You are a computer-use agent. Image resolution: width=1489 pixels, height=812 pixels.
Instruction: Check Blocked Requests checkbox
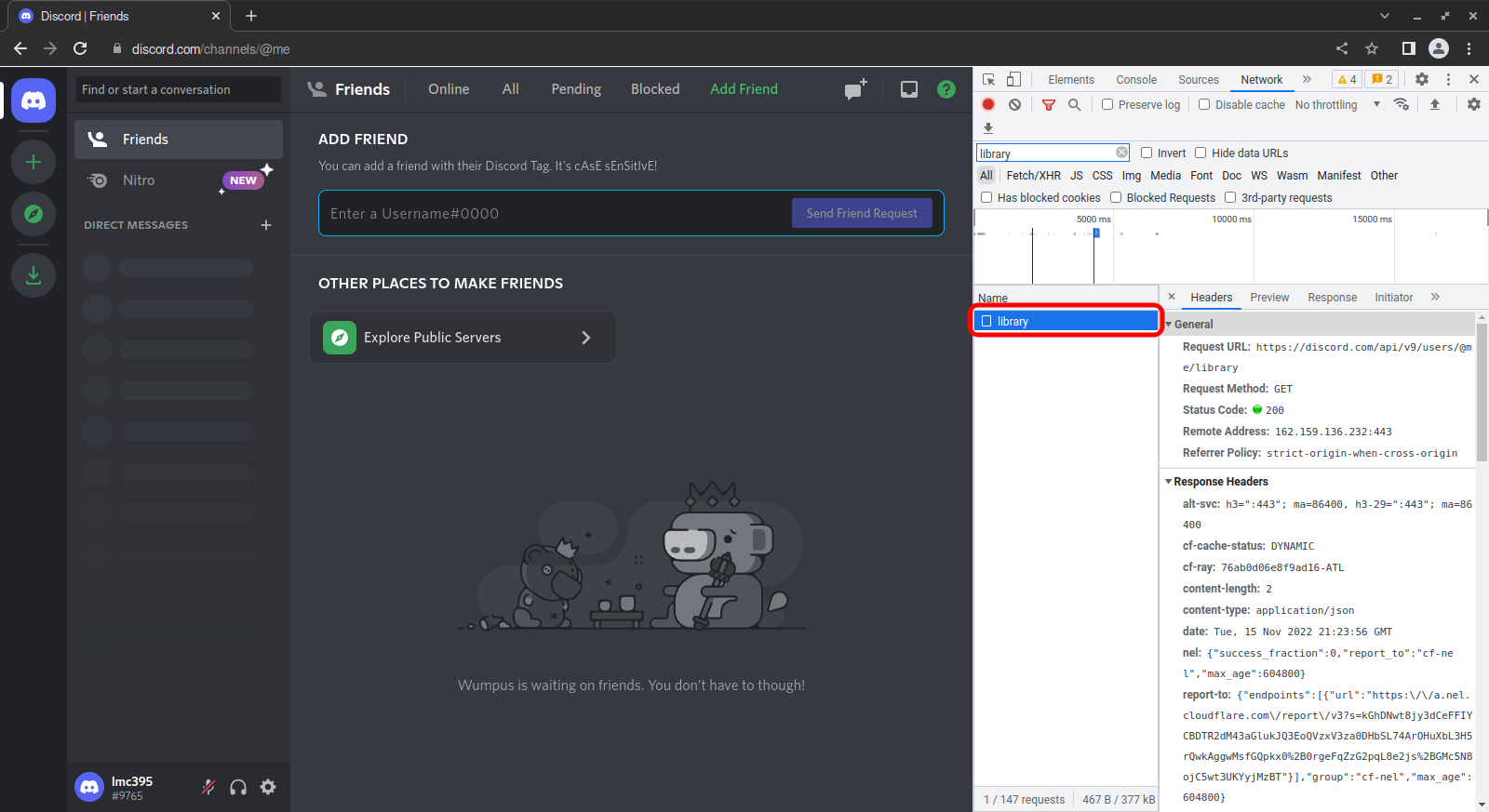click(1116, 197)
